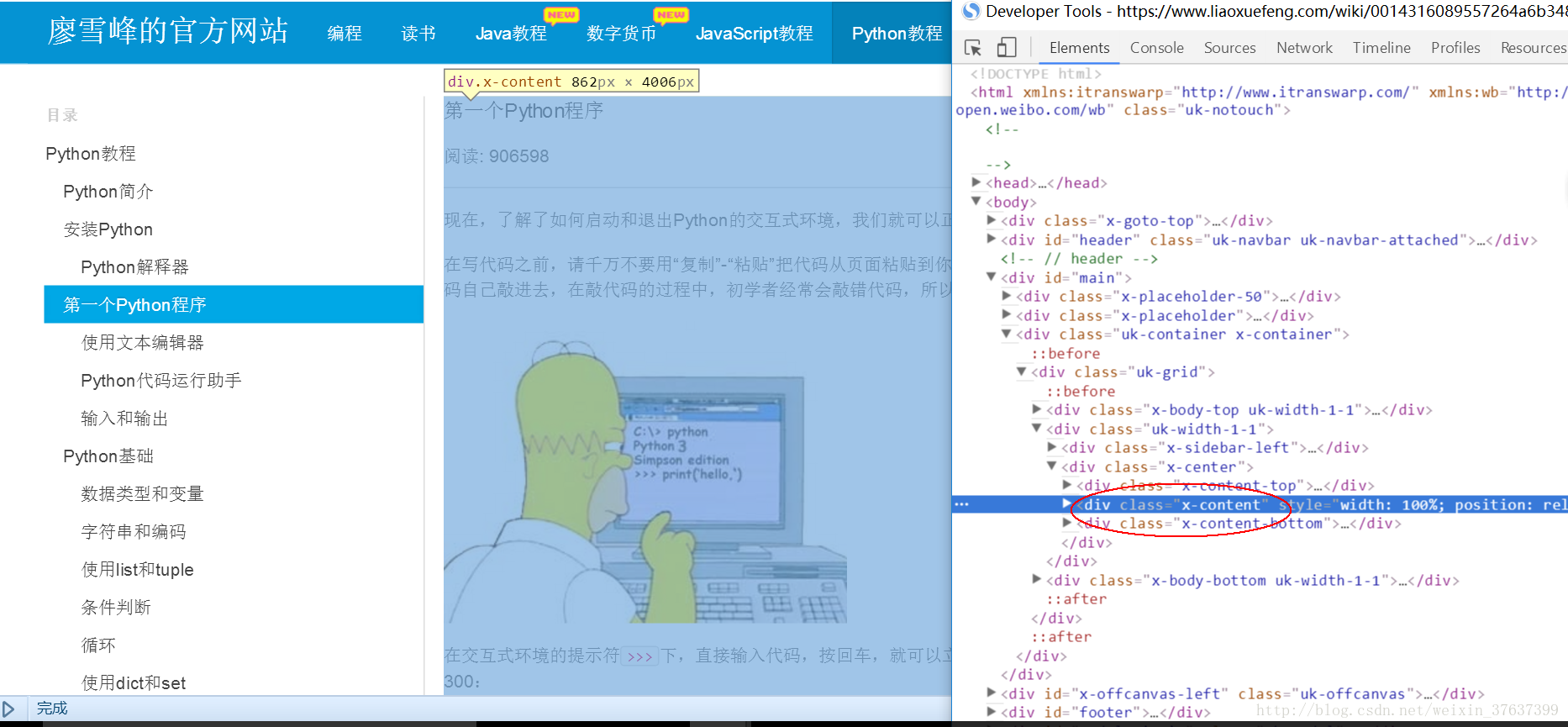Activate the inspect element cursor icon

pos(973,48)
